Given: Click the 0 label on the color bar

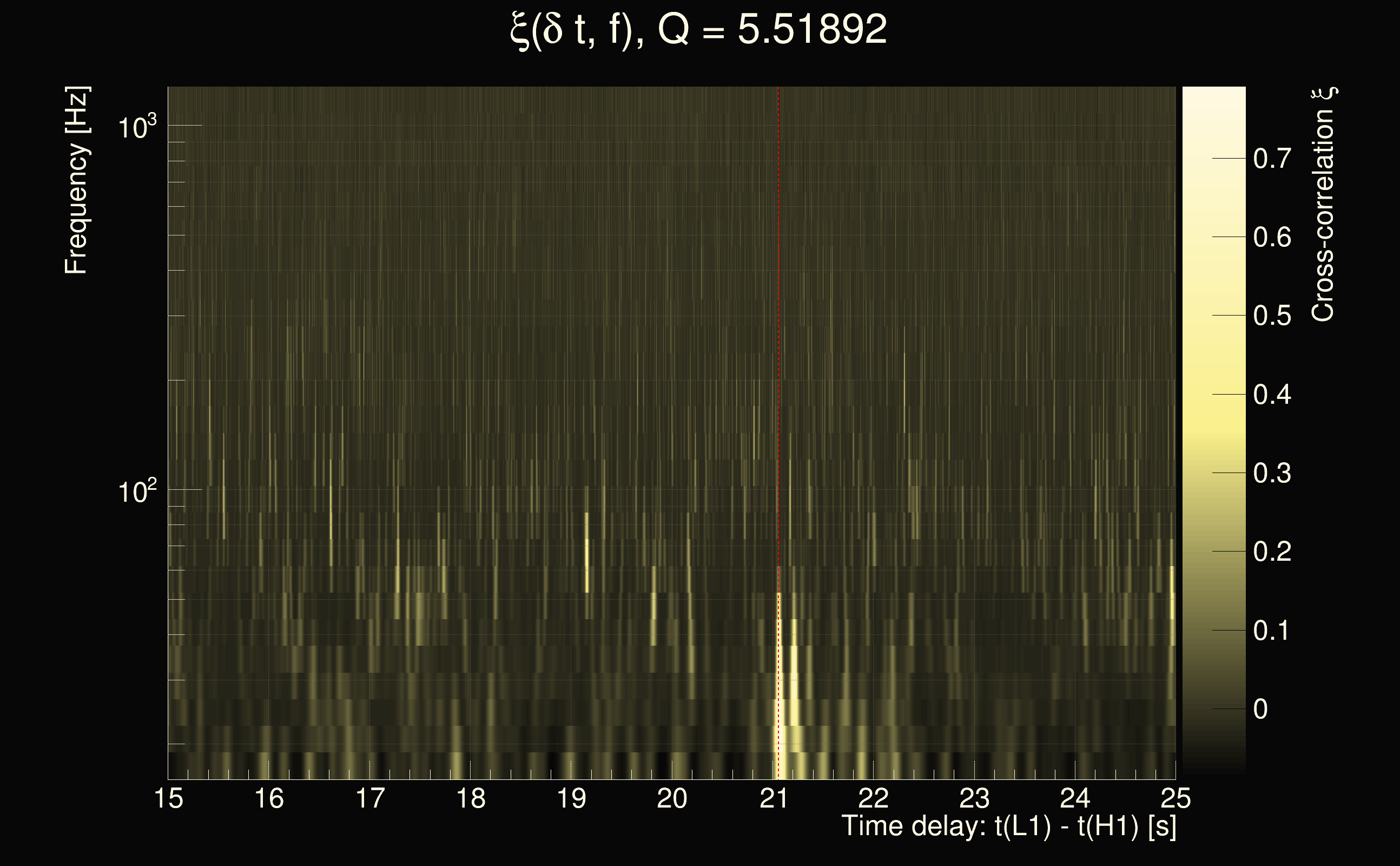Looking at the screenshot, I should point(1260,710).
